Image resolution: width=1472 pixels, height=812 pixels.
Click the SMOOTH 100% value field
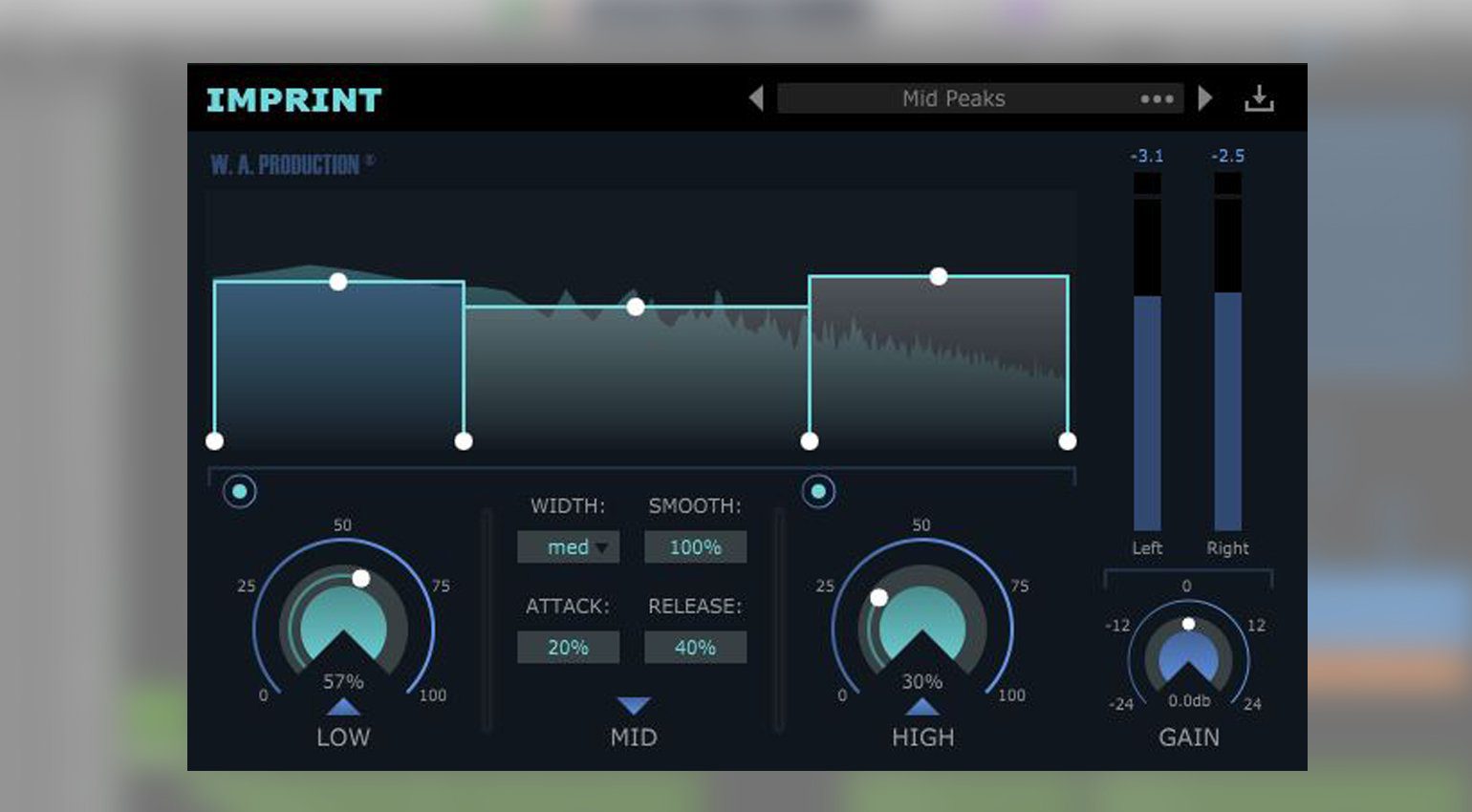695,547
